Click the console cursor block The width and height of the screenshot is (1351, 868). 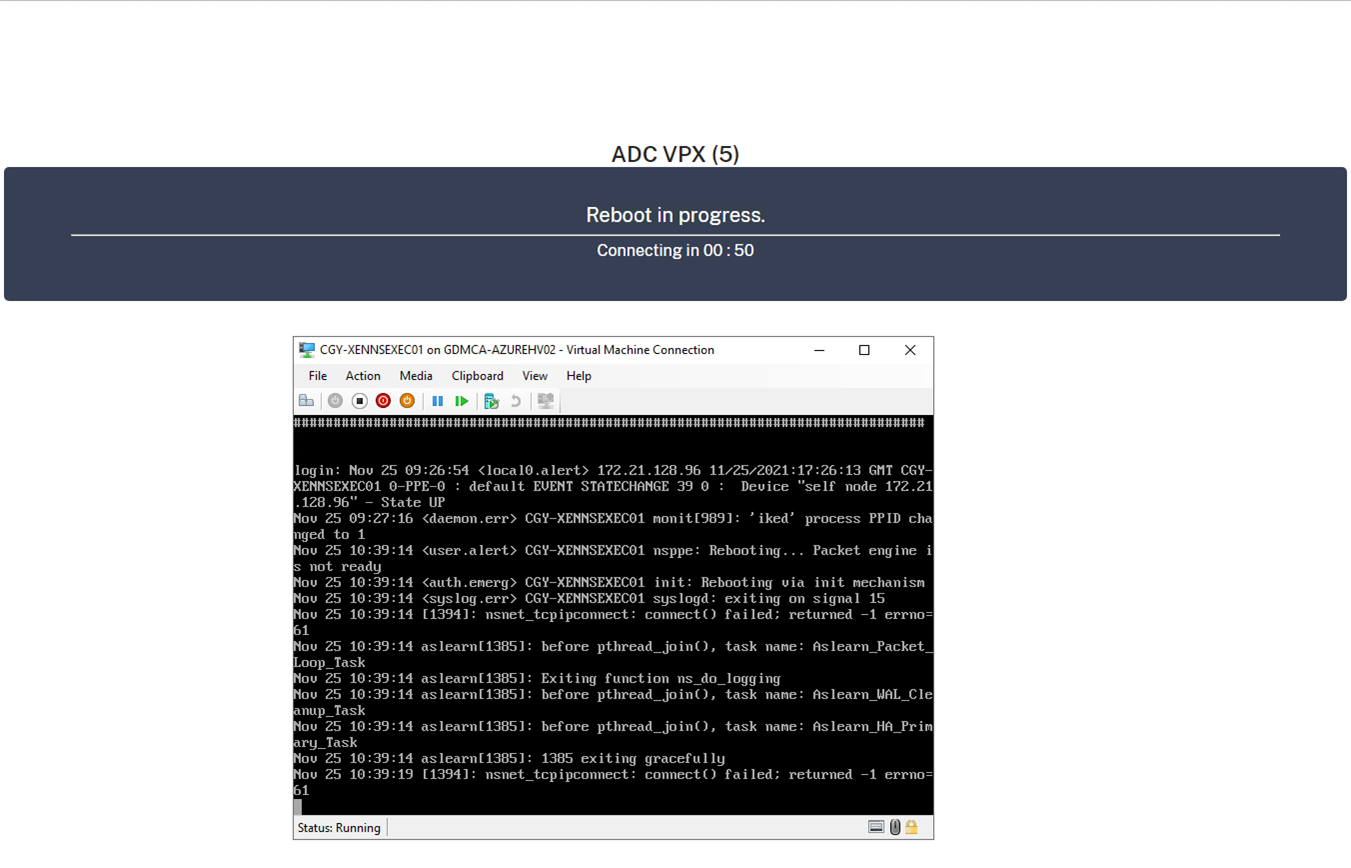[297, 807]
